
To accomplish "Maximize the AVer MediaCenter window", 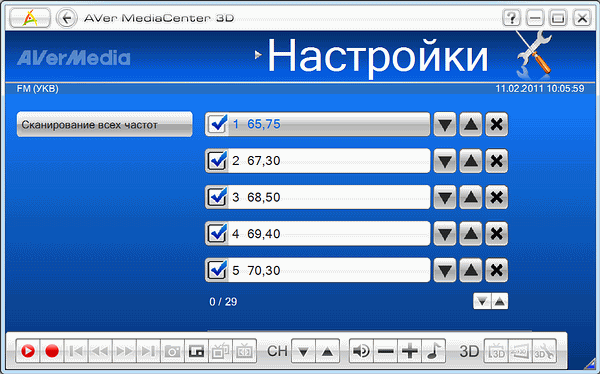I will 558,18.
